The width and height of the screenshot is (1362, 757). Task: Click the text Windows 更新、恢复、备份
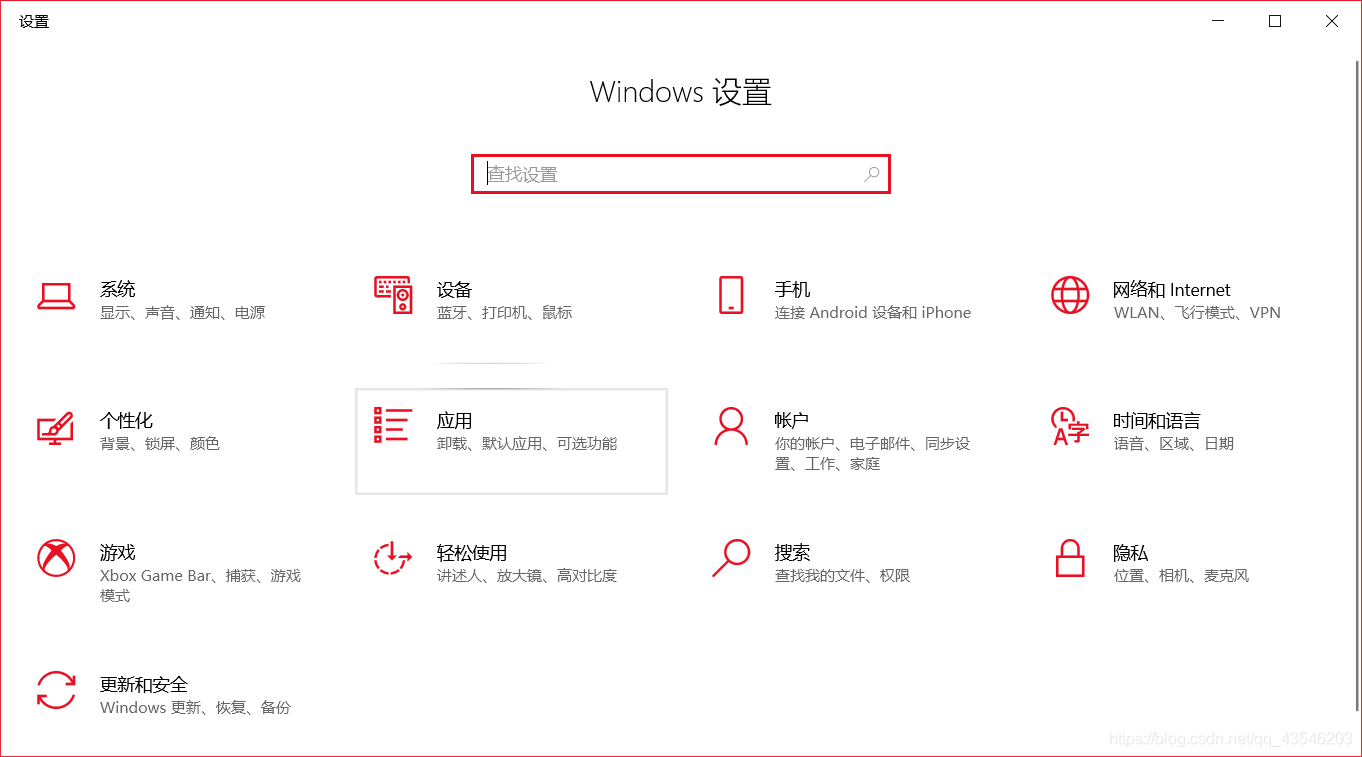click(x=196, y=708)
